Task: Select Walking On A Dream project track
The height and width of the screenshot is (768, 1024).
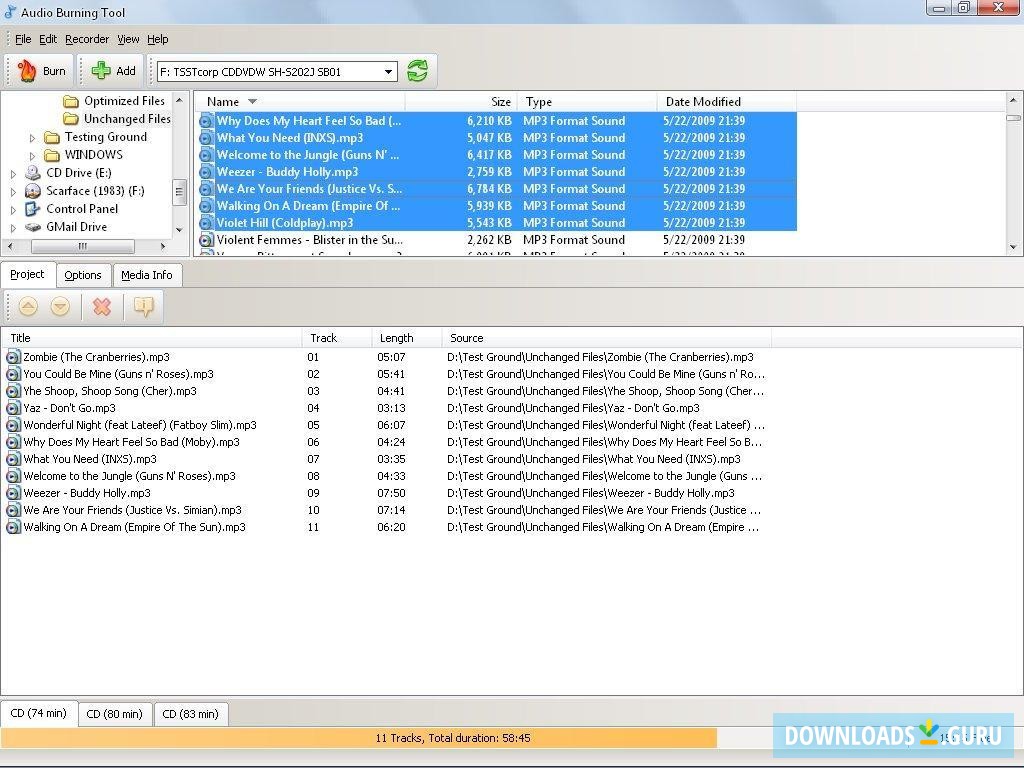Action: point(385,527)
